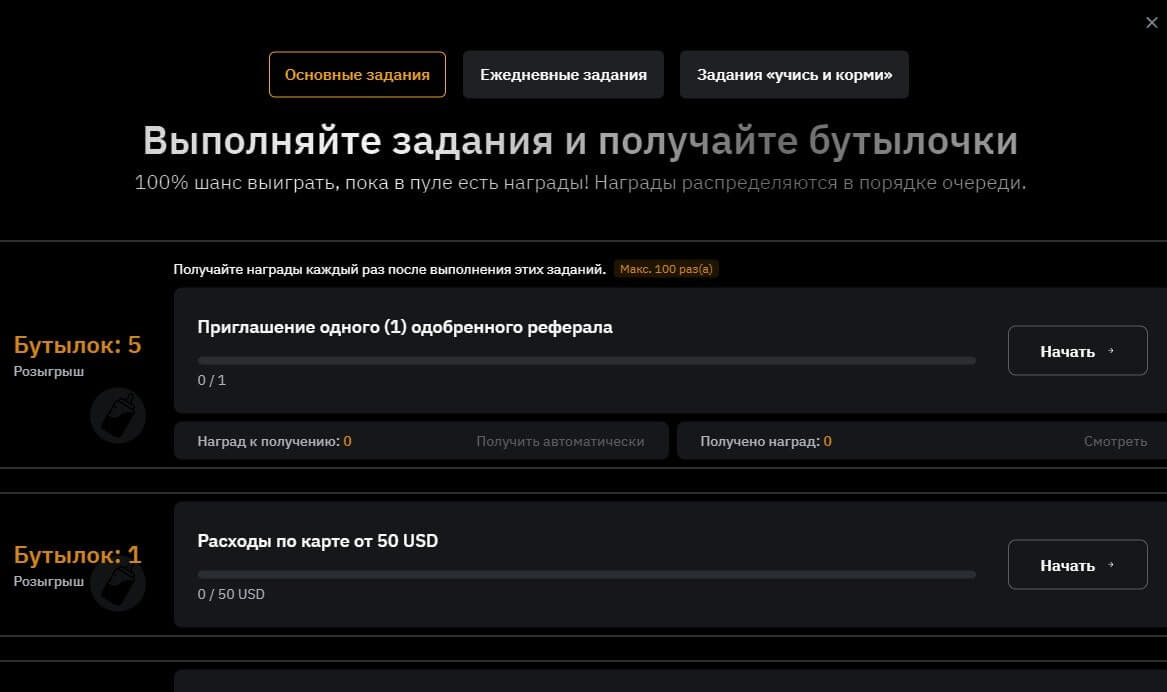Screen dimensions: 1167x692
Task: Click the Расходы по карте от 50 USD title
Action: click(318, 541)
